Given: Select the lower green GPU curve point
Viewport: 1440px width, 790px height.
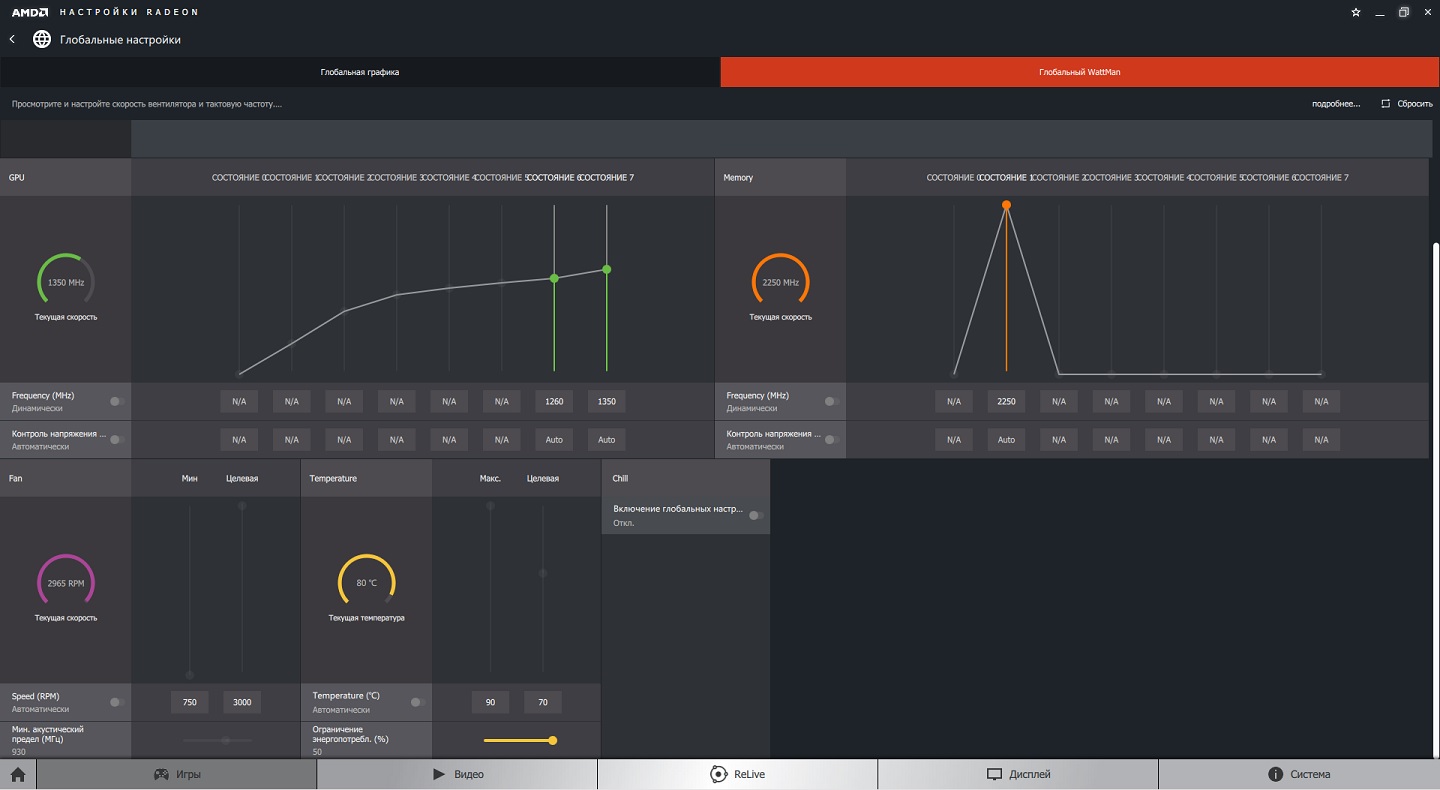Looking at the screenshot, I should 554,278.
